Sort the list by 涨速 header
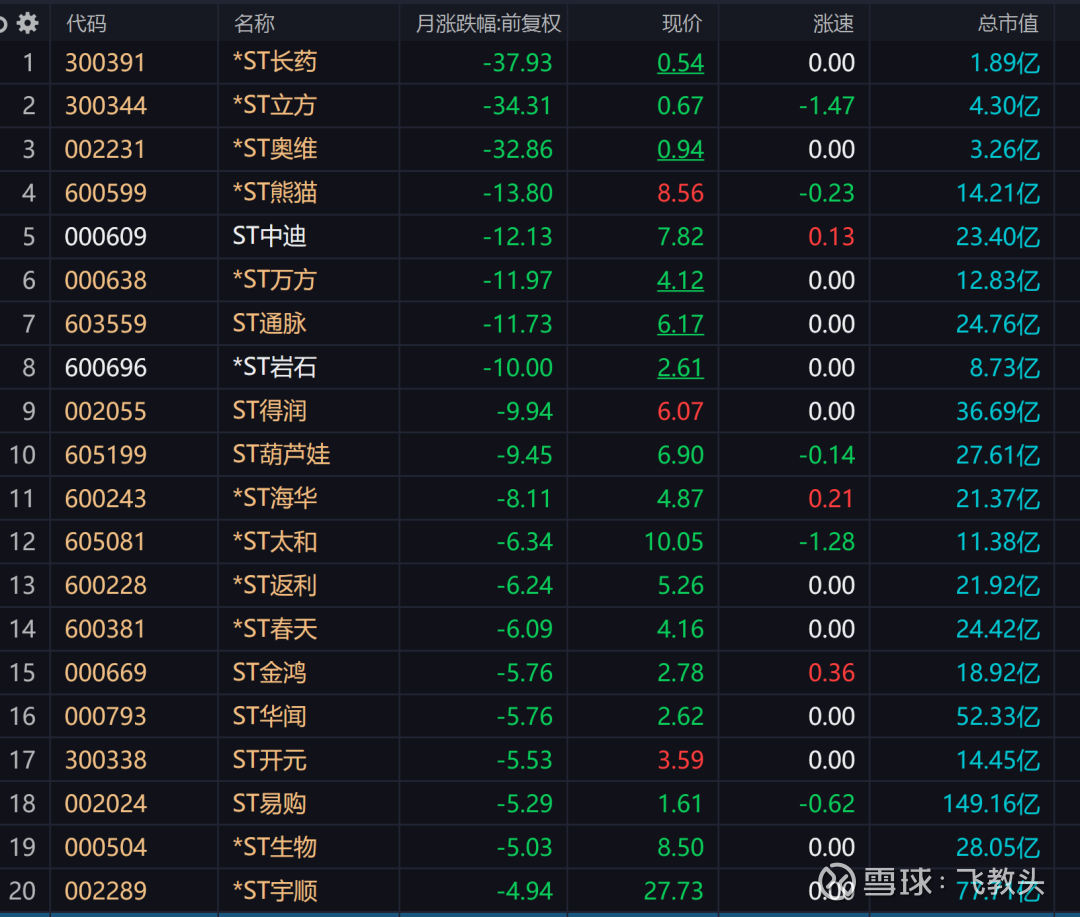This screenshot has width=1080, height=917. (x=833, y=23)
